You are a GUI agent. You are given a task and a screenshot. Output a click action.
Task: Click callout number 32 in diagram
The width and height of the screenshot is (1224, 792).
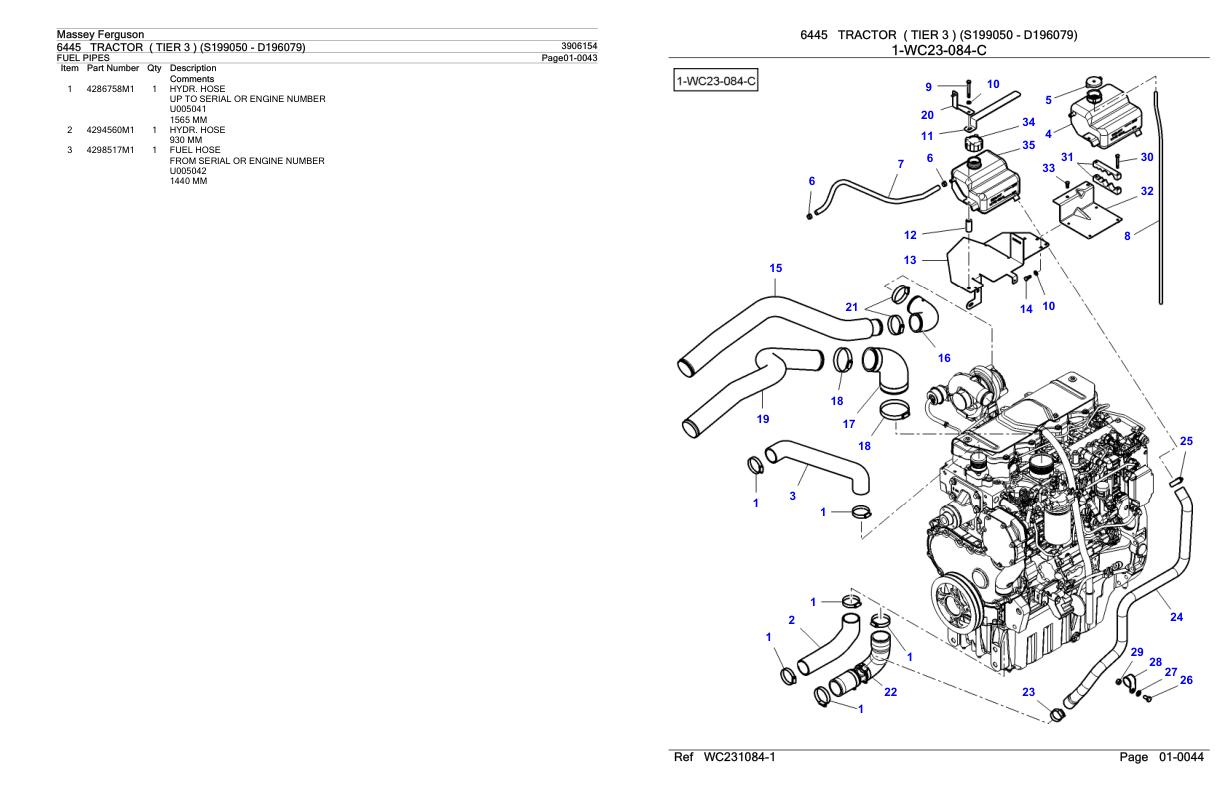(x=1147, y=191)
